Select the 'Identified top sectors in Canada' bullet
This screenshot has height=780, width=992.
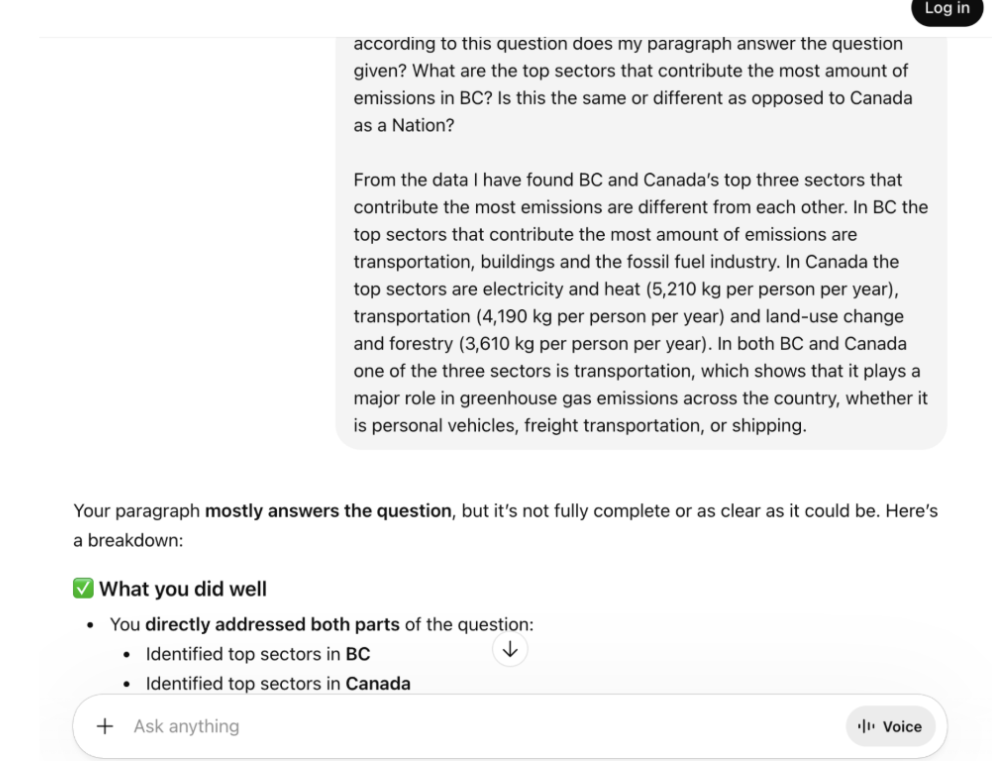pos(278,684)
